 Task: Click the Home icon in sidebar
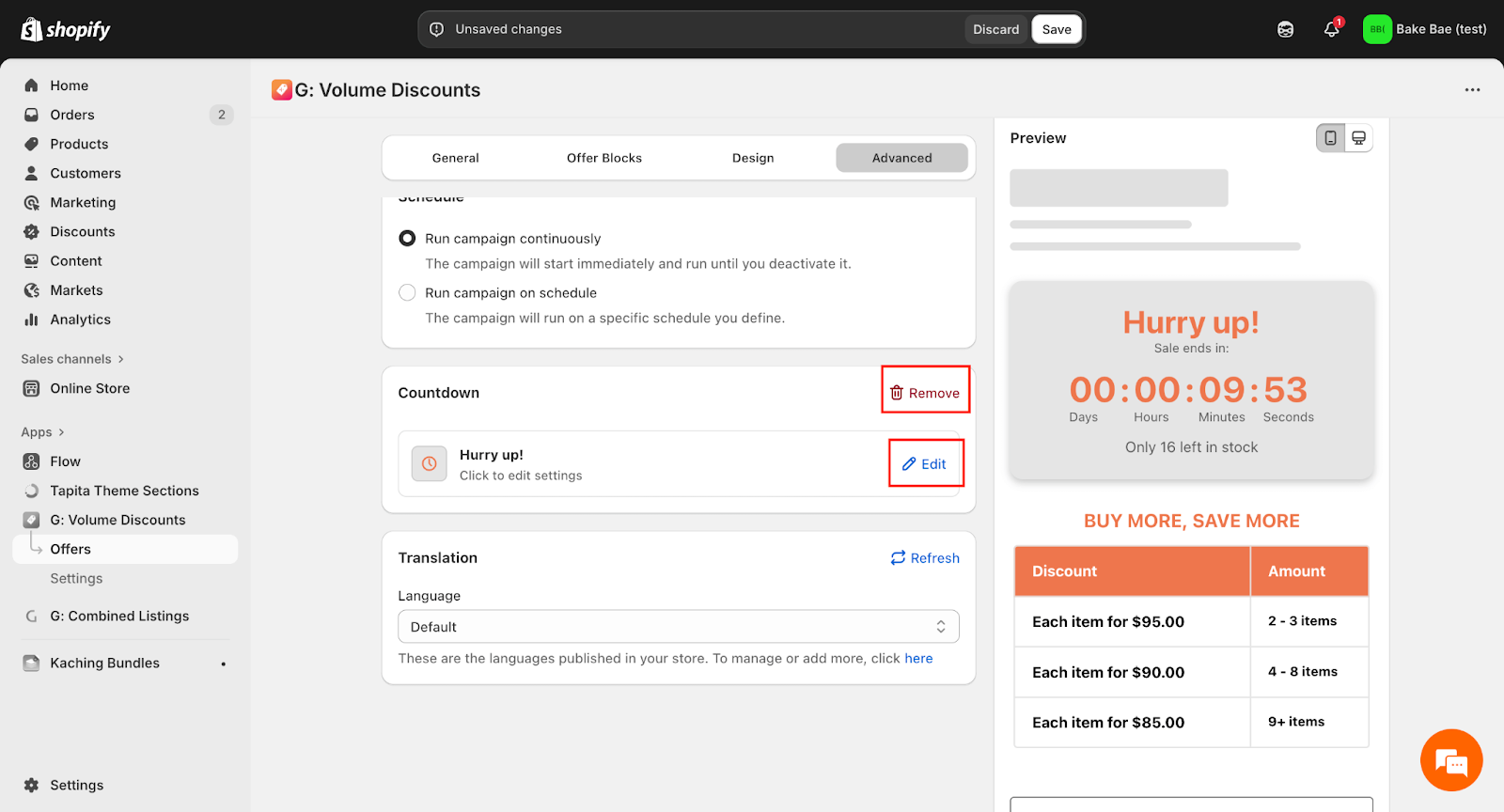(x=32, y=86)
